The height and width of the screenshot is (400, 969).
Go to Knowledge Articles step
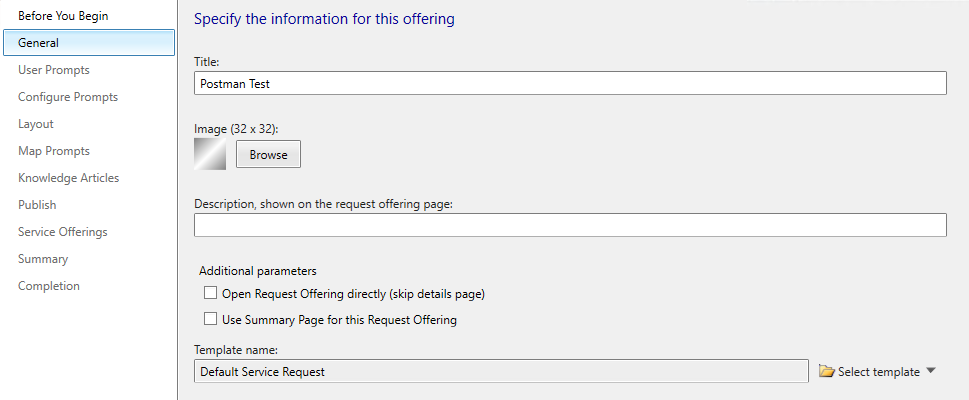coord(68,178)
